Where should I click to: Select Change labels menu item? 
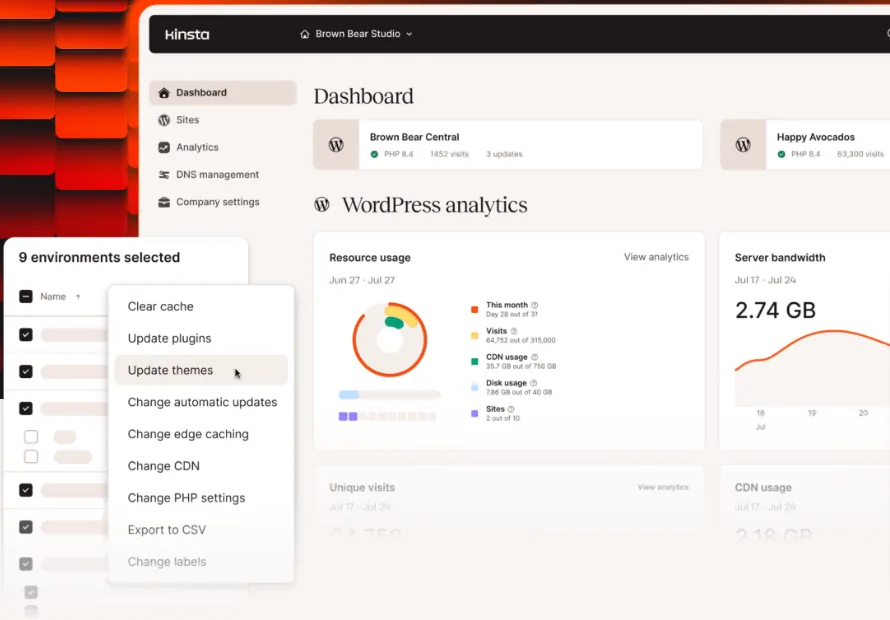pyautogui.click(x=201, y=562)
